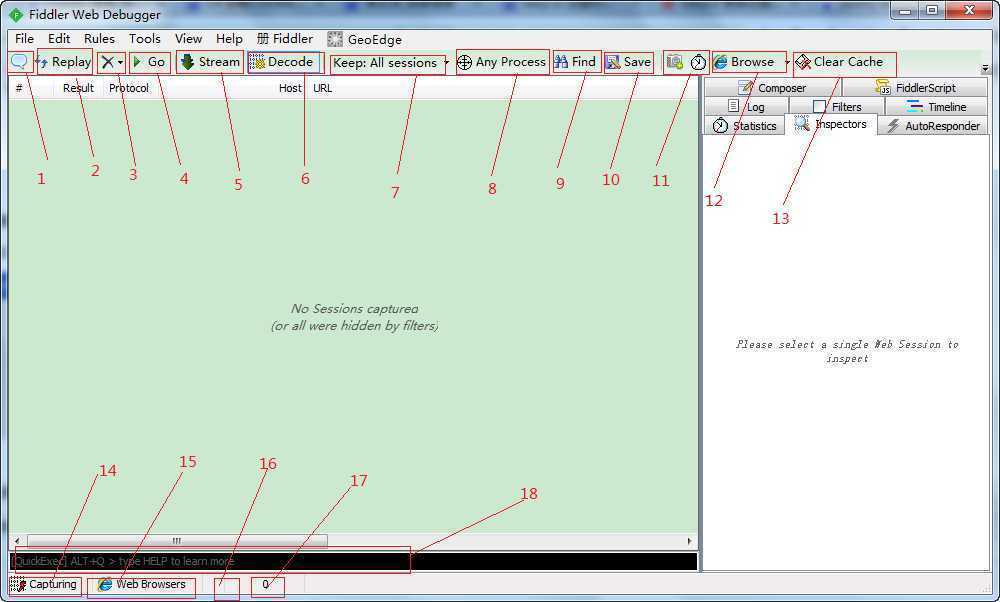Switch to the AutoResponder tab

933,126
